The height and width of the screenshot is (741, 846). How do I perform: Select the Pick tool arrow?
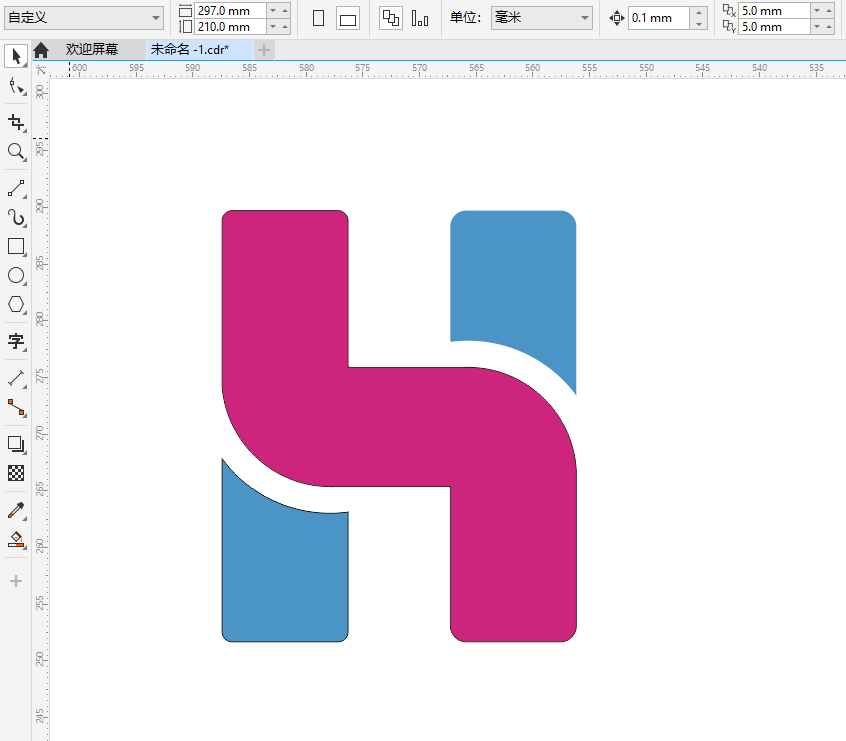pyautogui.click(x=16, y=56)
